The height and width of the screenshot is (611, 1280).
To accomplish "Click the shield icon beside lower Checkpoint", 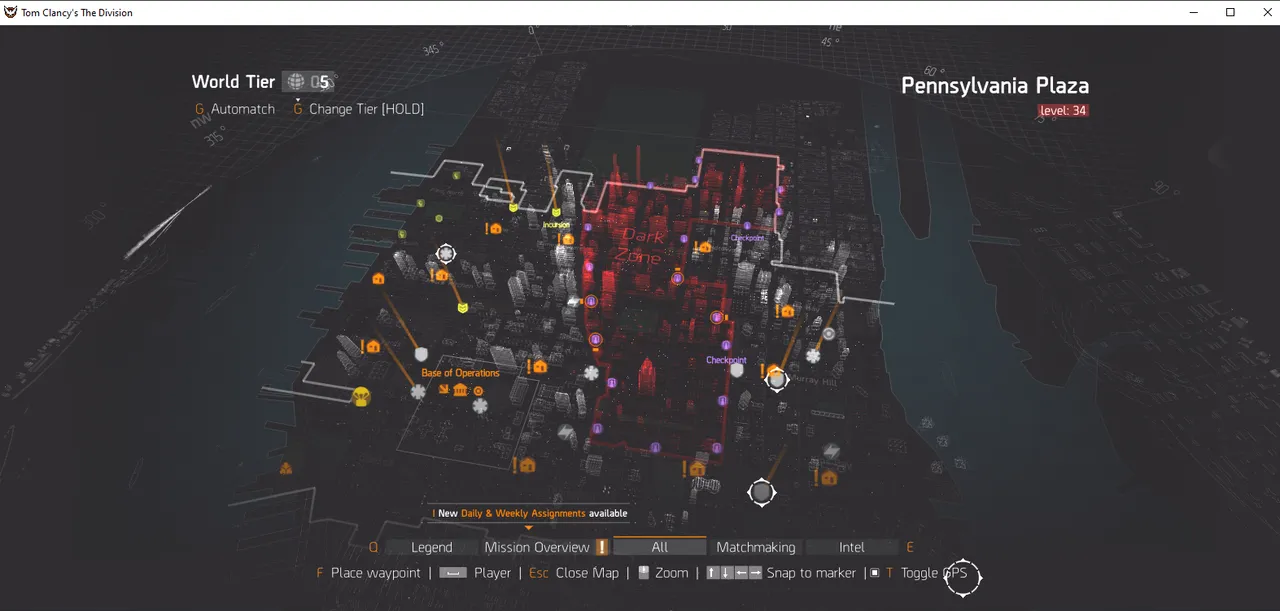I will 737,370.
